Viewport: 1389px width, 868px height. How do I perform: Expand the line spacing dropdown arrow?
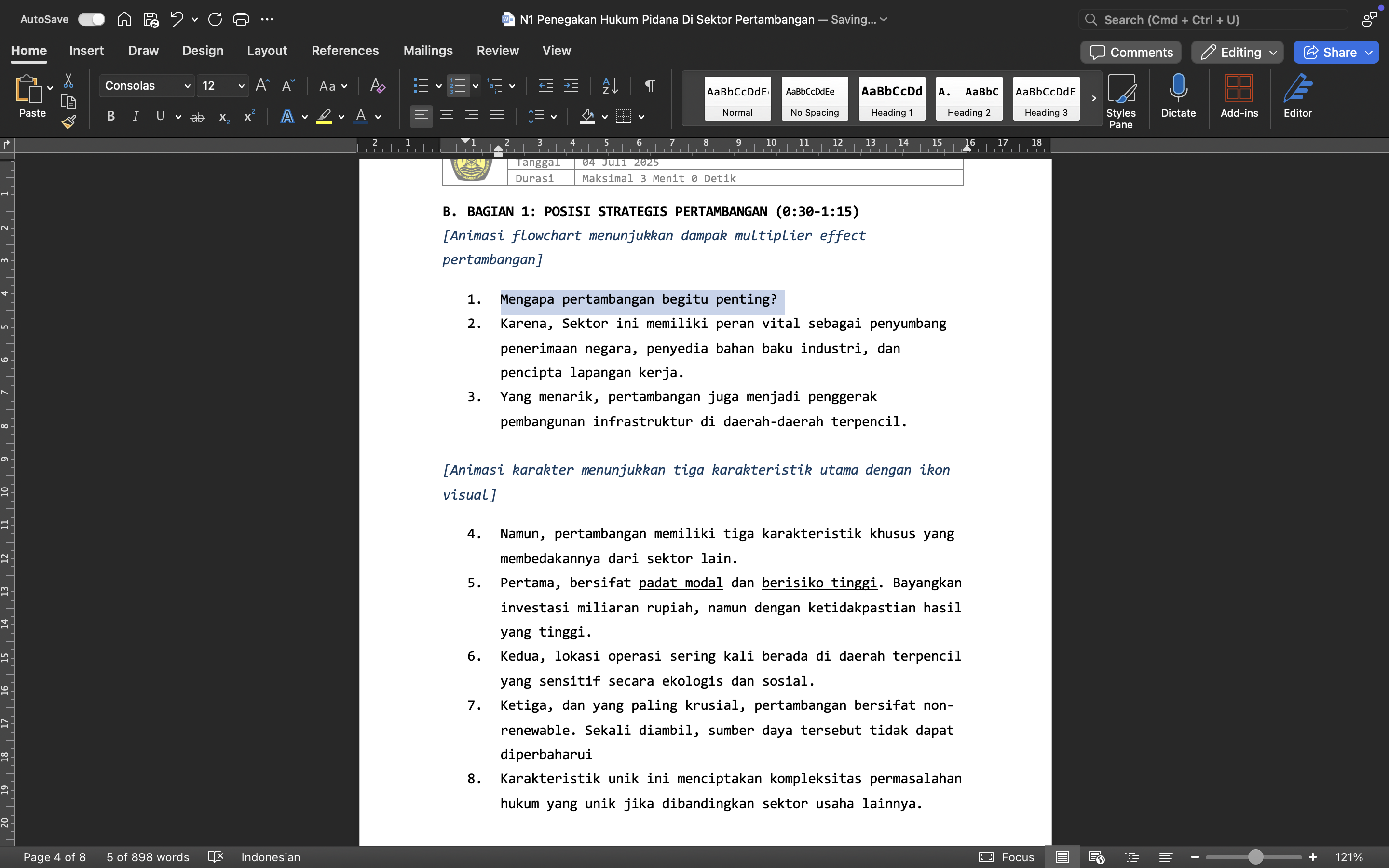pyautogui.click(x=553, y=117)
